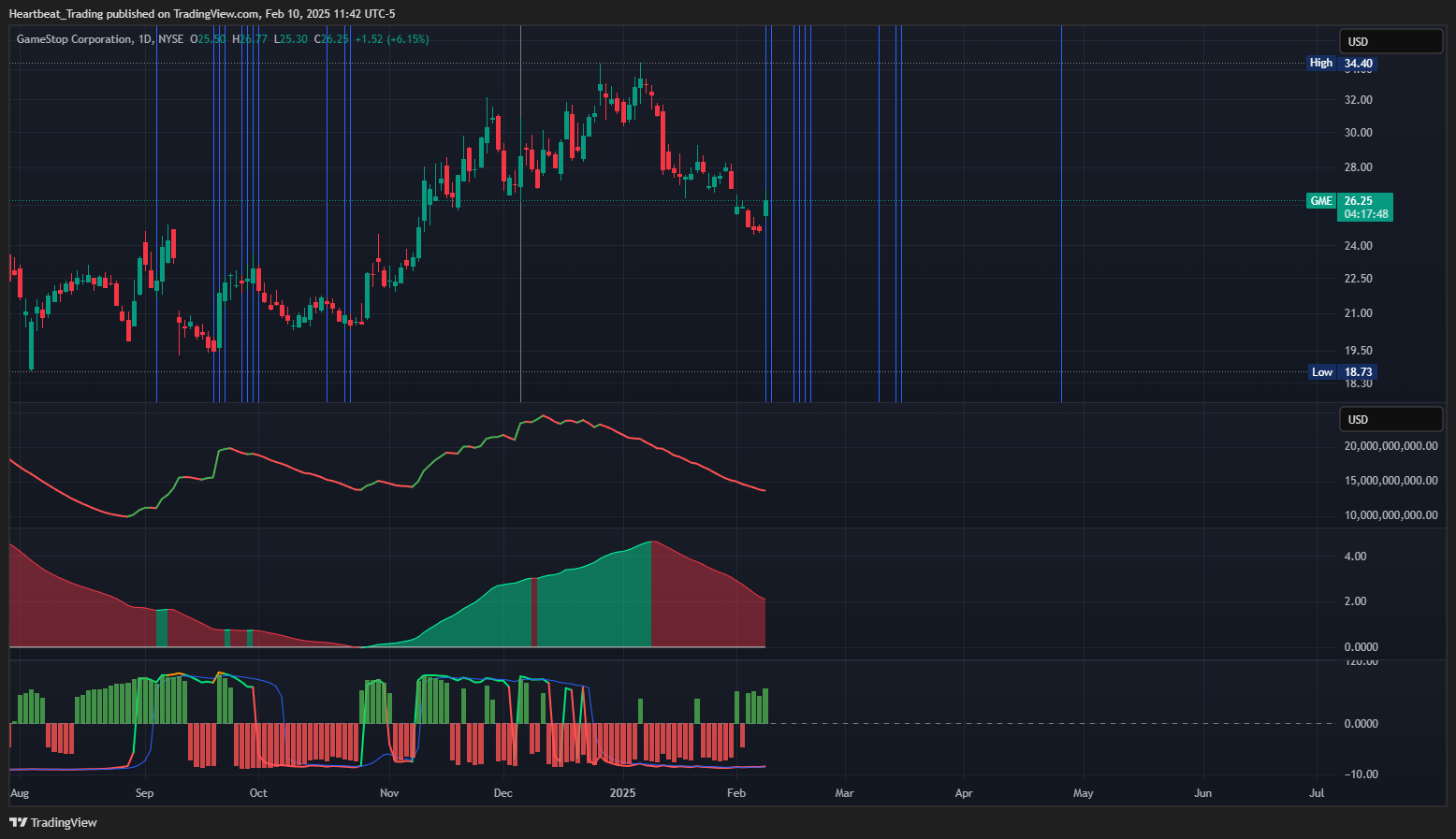Click the H26.77 high value in legend
The height and width of the screenshot is (839, 1456).
(x=250, y=39)
